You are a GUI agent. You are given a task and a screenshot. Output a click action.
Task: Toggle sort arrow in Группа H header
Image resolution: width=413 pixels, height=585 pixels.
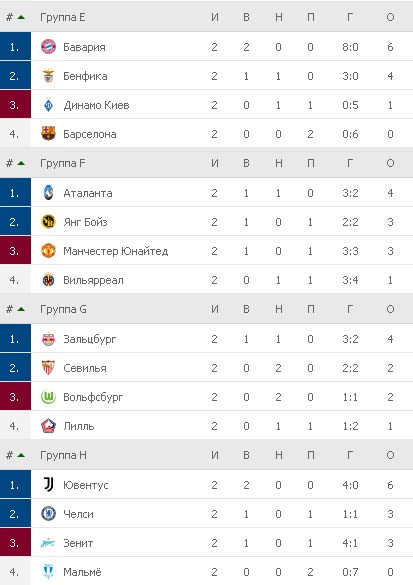[x=21, y=455]
